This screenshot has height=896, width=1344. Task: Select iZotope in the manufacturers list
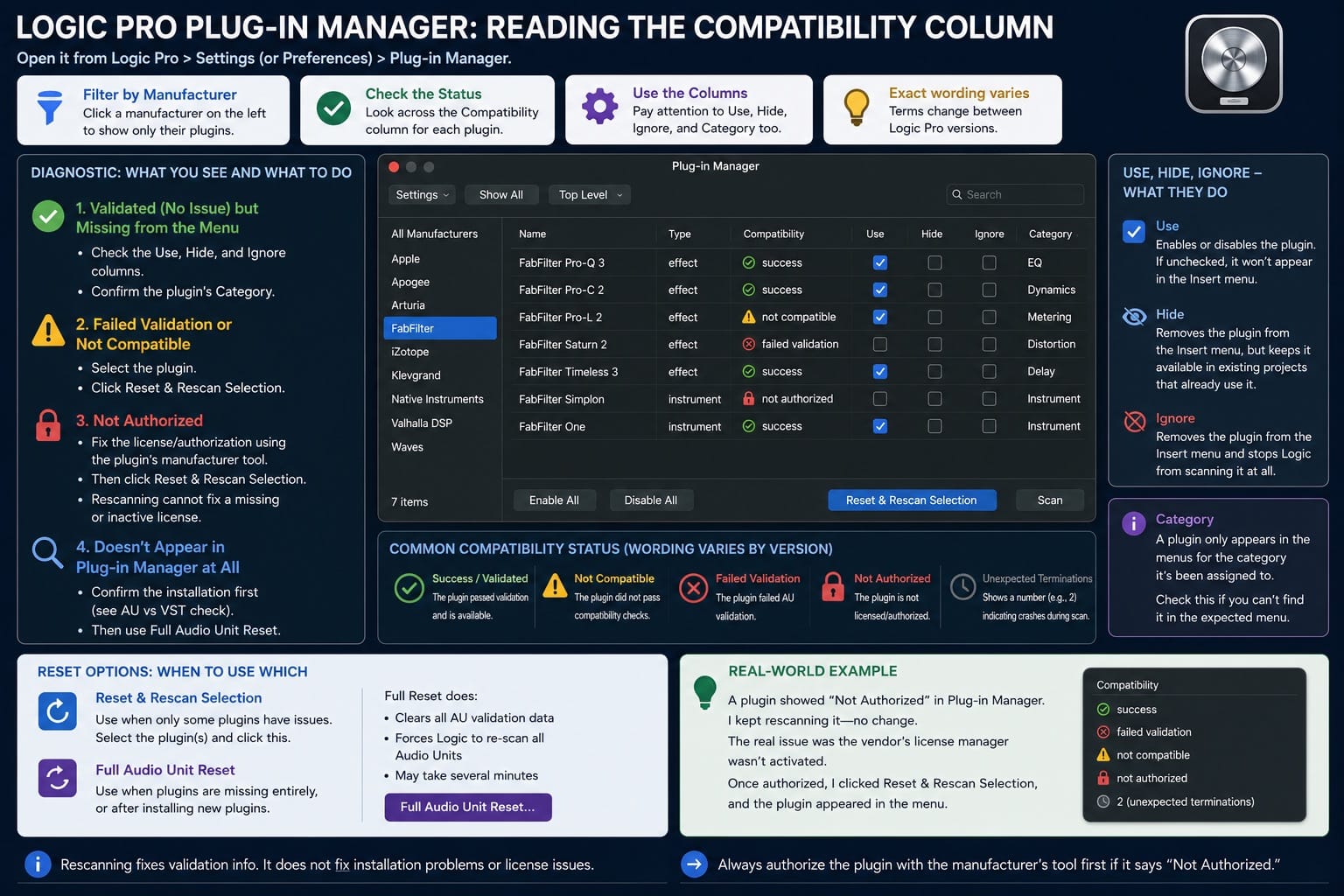410,352
